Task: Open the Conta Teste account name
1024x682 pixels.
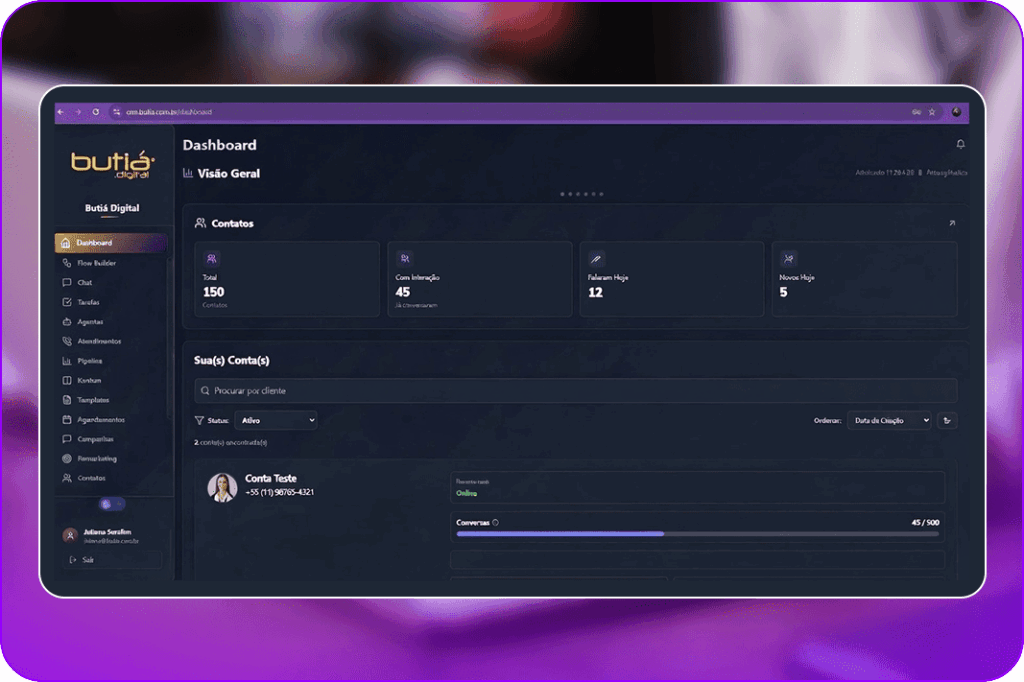Action: coord(271,479)
